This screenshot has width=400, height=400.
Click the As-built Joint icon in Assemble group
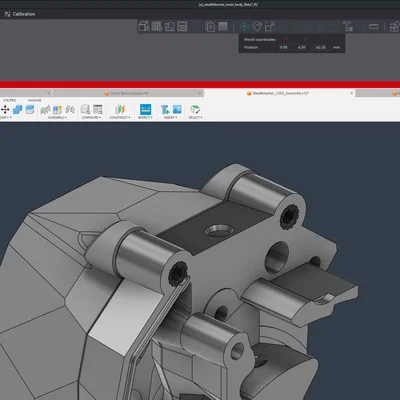(x=70, y=109)
